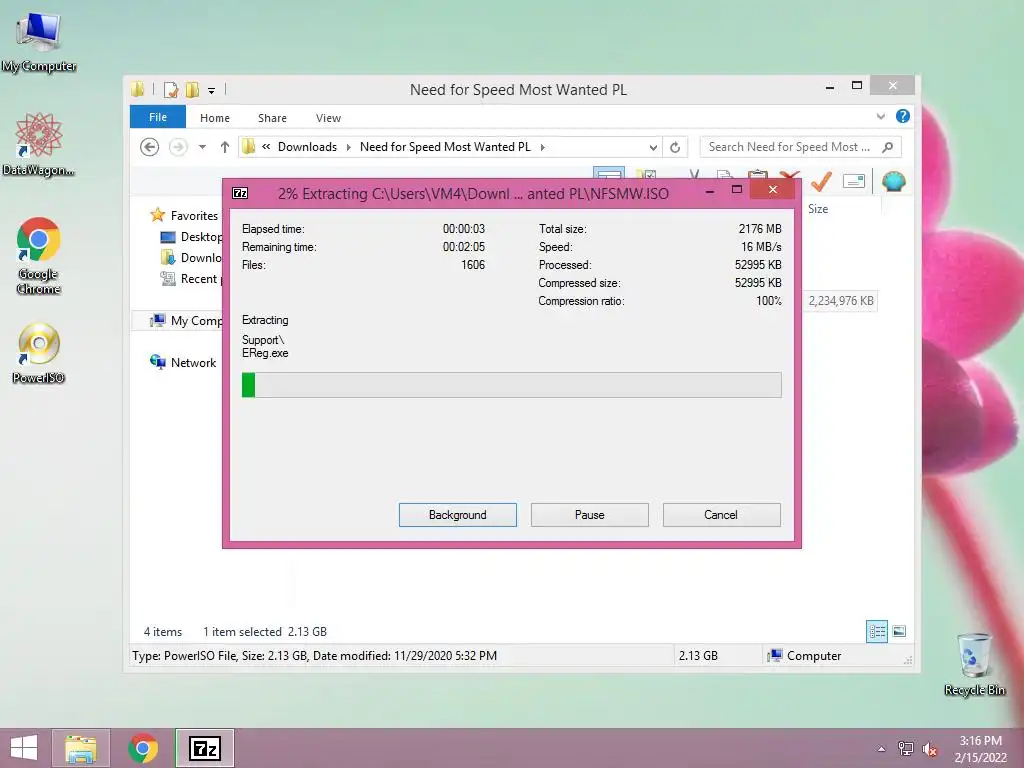Launch PowerISO desktop shortcut
Screen dimensions: 1024x768
[39, 353]
